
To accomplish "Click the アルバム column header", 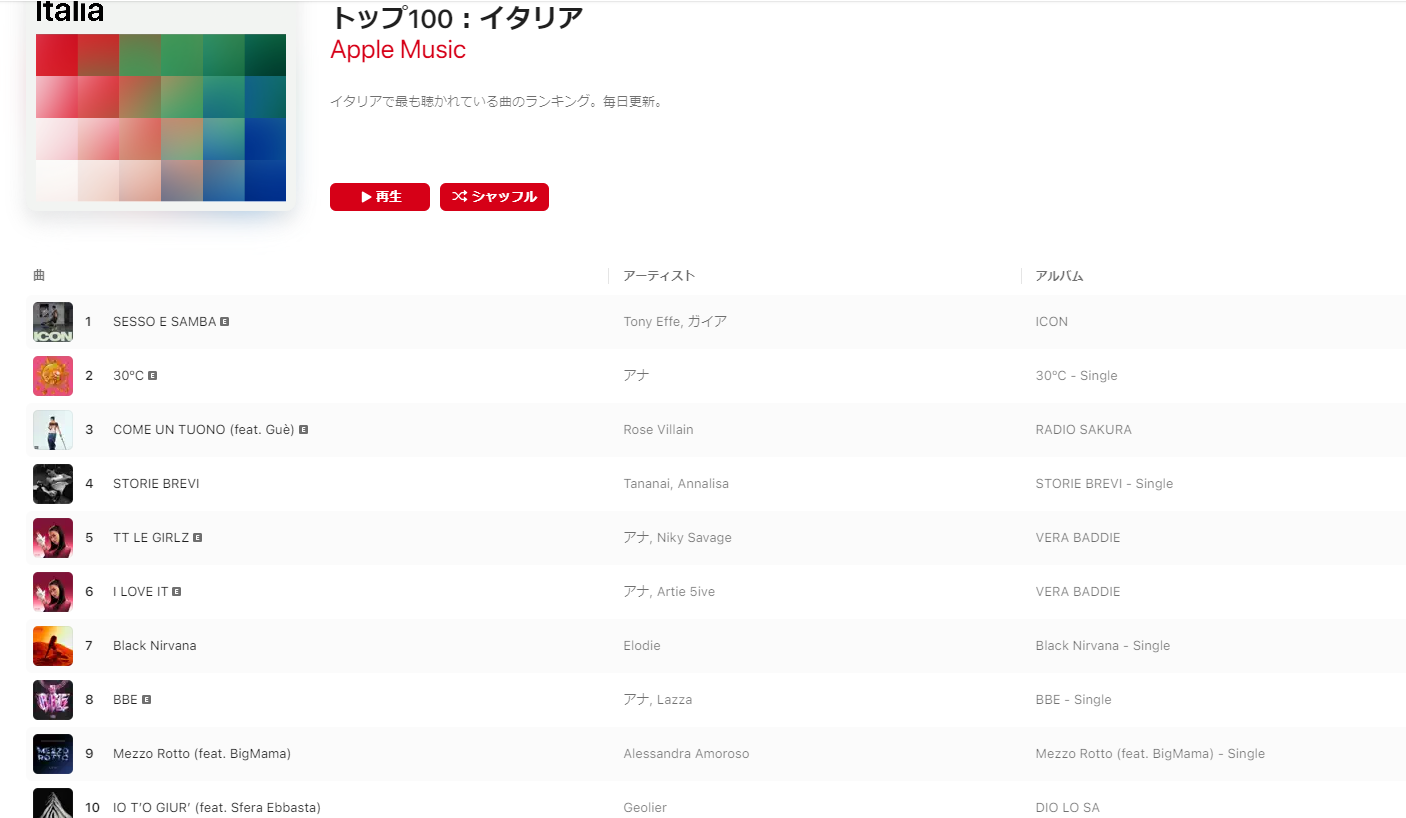I will point(1060,276).
